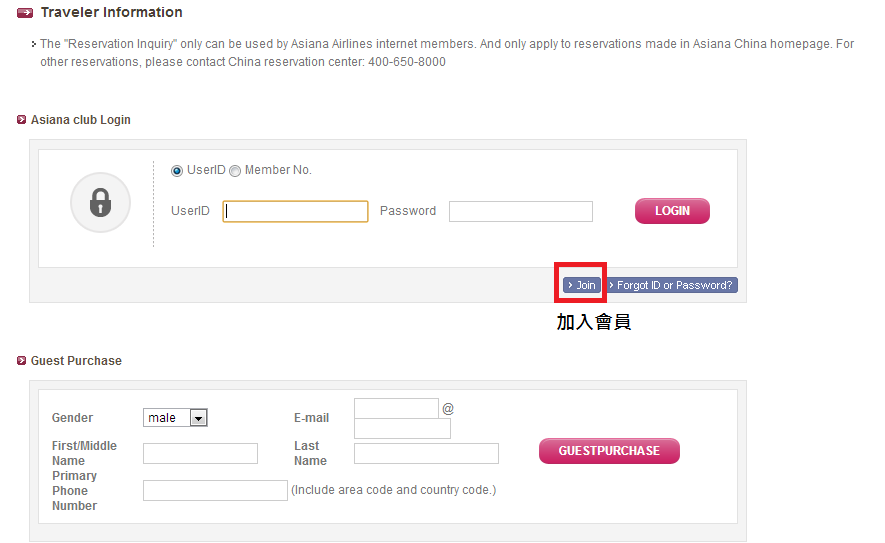Image resolution: width=885 pixels, height=543 pixels.
Task: Click the E-mail domain field below @
Action: point(402,428)
